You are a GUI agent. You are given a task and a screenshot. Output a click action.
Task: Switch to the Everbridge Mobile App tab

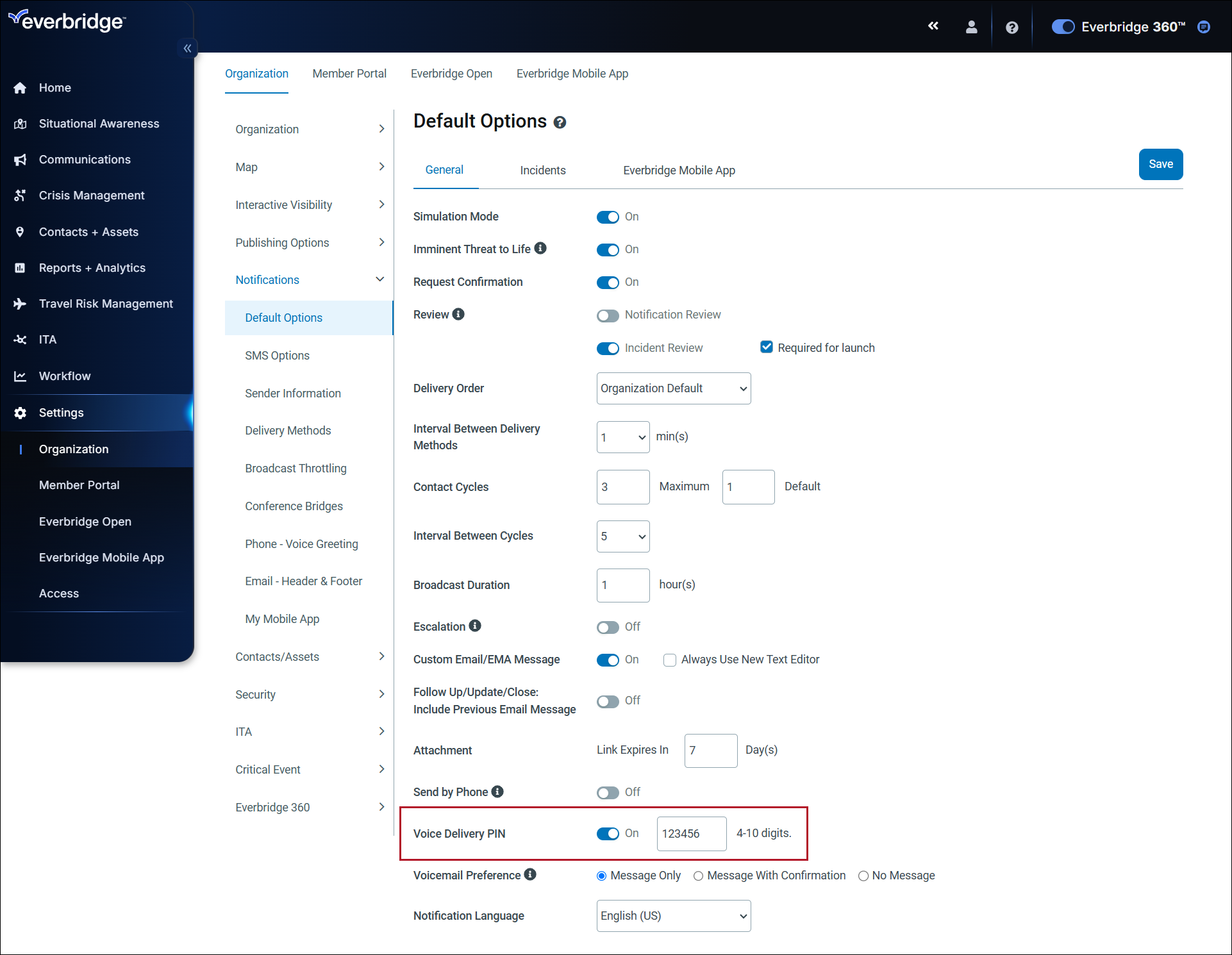[x=679, y=170]
